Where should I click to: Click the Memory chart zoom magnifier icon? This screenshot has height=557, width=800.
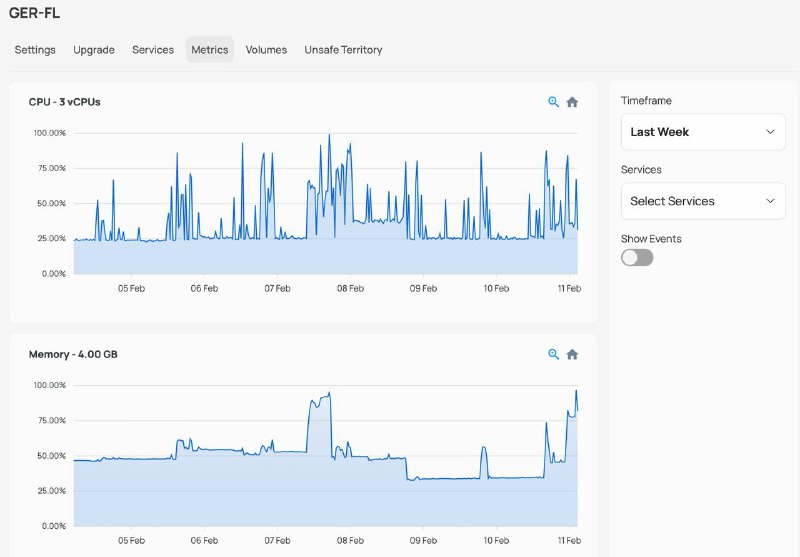[553, 354]
